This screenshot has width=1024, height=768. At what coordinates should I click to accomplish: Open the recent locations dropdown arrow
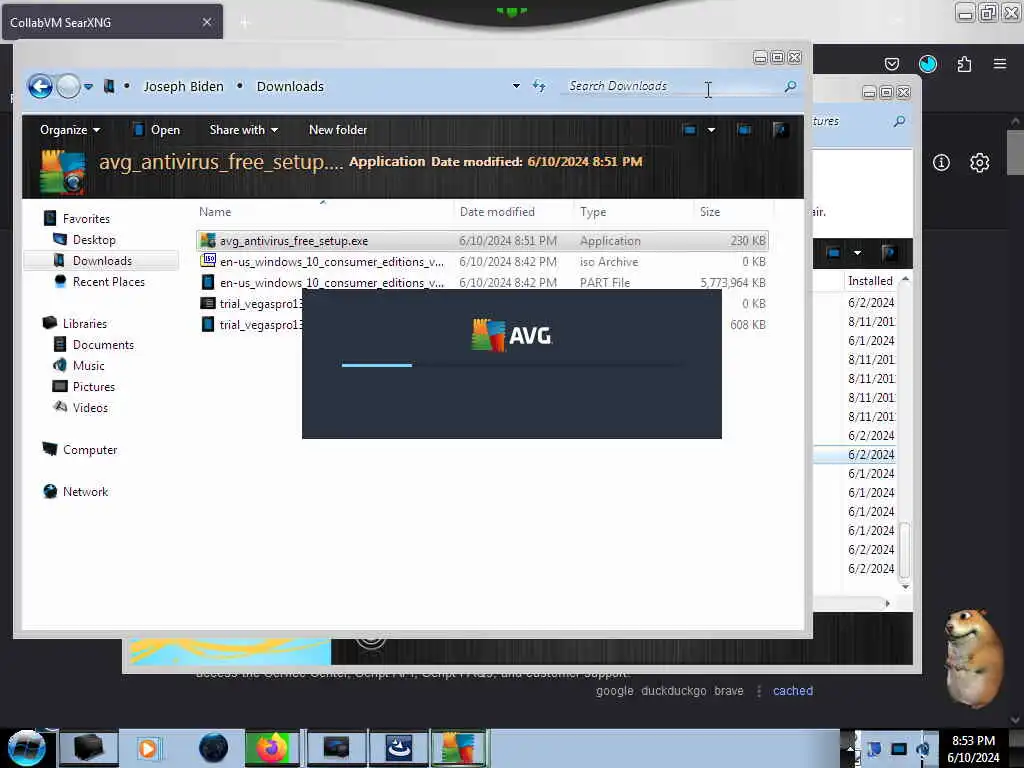coord(88,86)
